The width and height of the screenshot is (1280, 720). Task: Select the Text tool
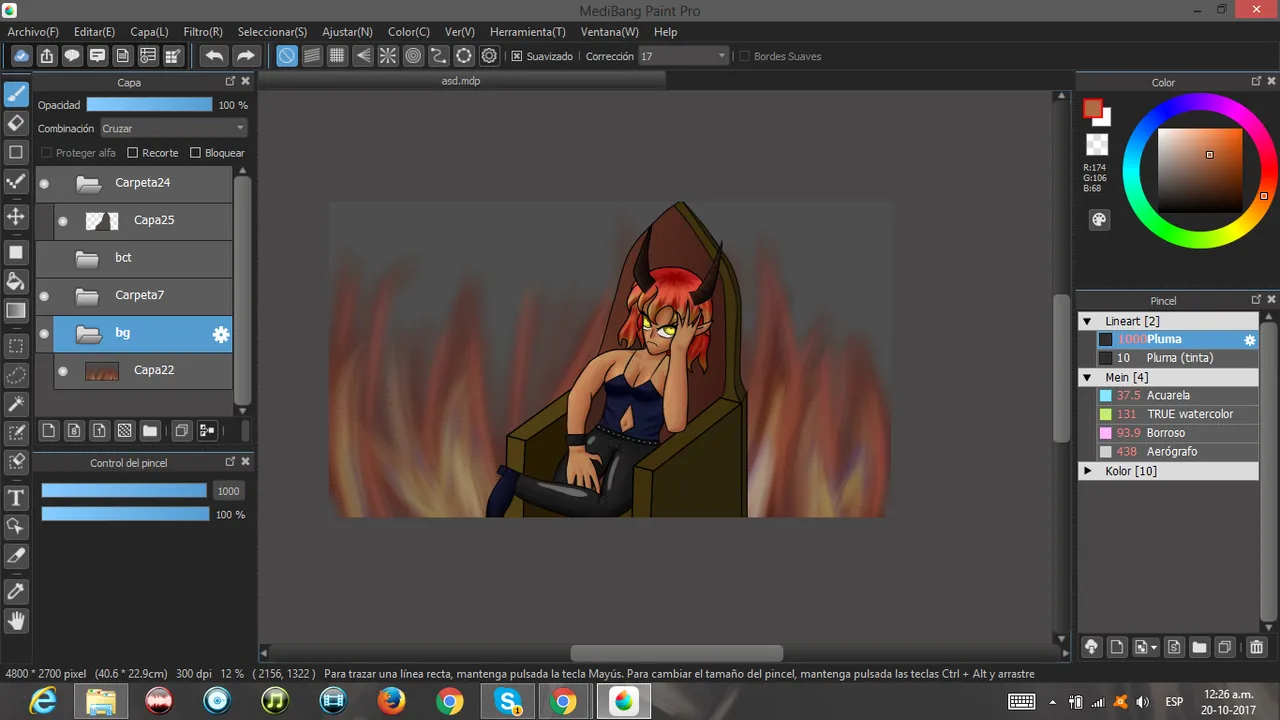pos(16,498)
